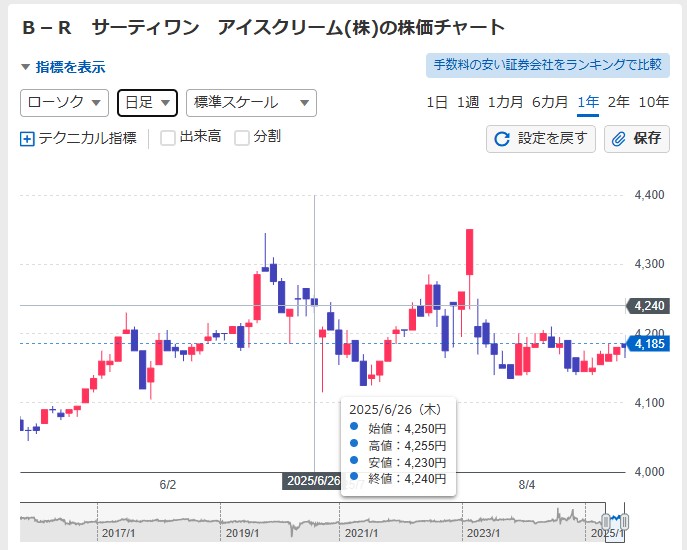Click the 2019/1 marker in the overview timeline
The image size is (687, 550).
pyautogui.click(x=242, y=533)
